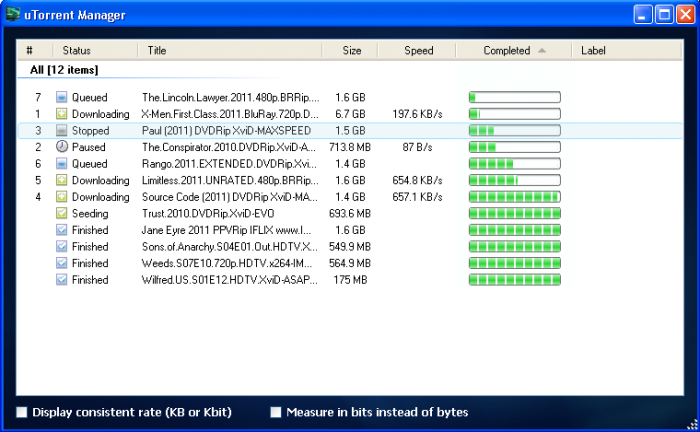Click the 654.8 KB/s speed value
This screenshot has height=432, width=700.
click(417, 180)
